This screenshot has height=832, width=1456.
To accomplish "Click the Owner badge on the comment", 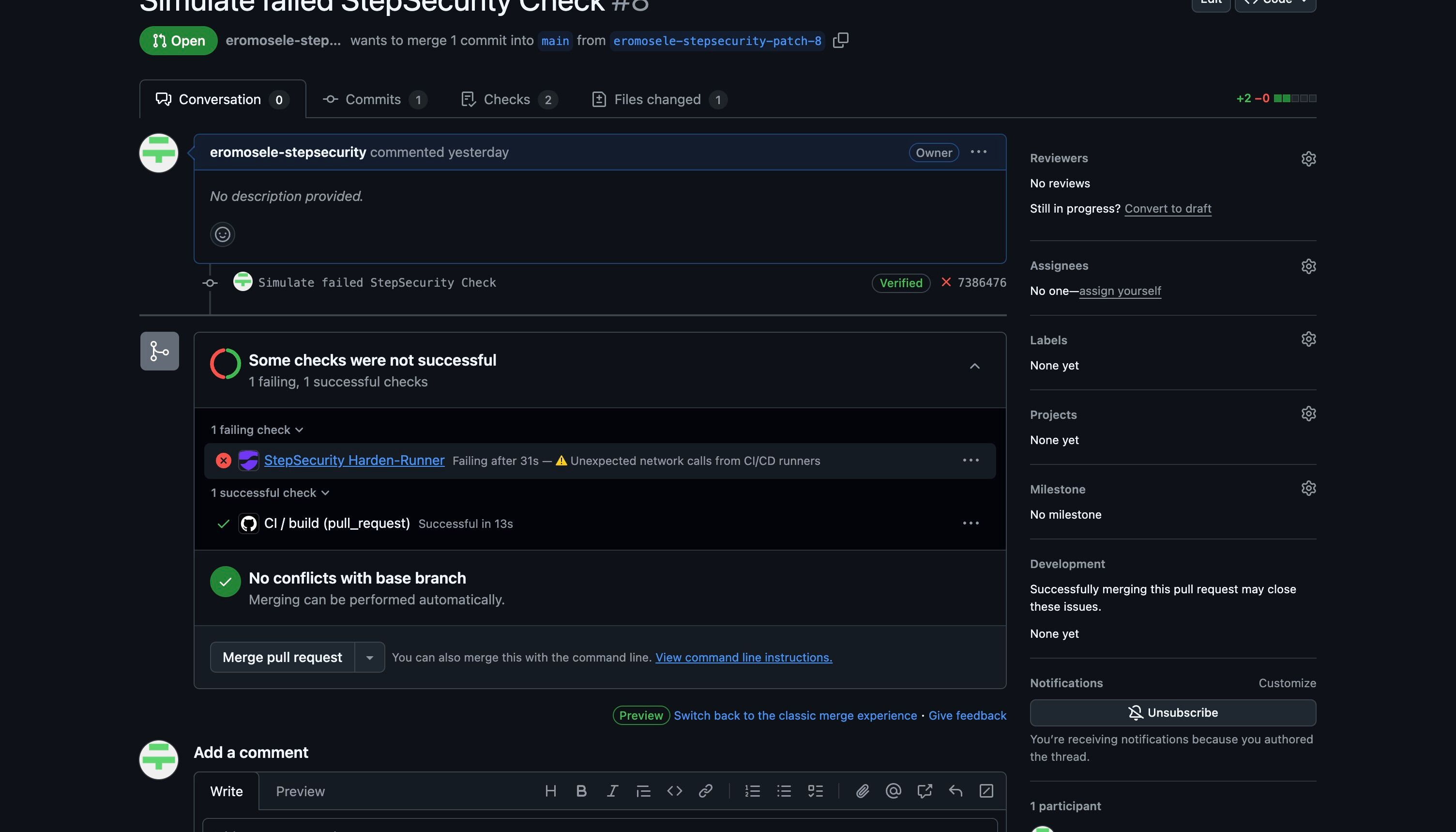I will 934,153.
